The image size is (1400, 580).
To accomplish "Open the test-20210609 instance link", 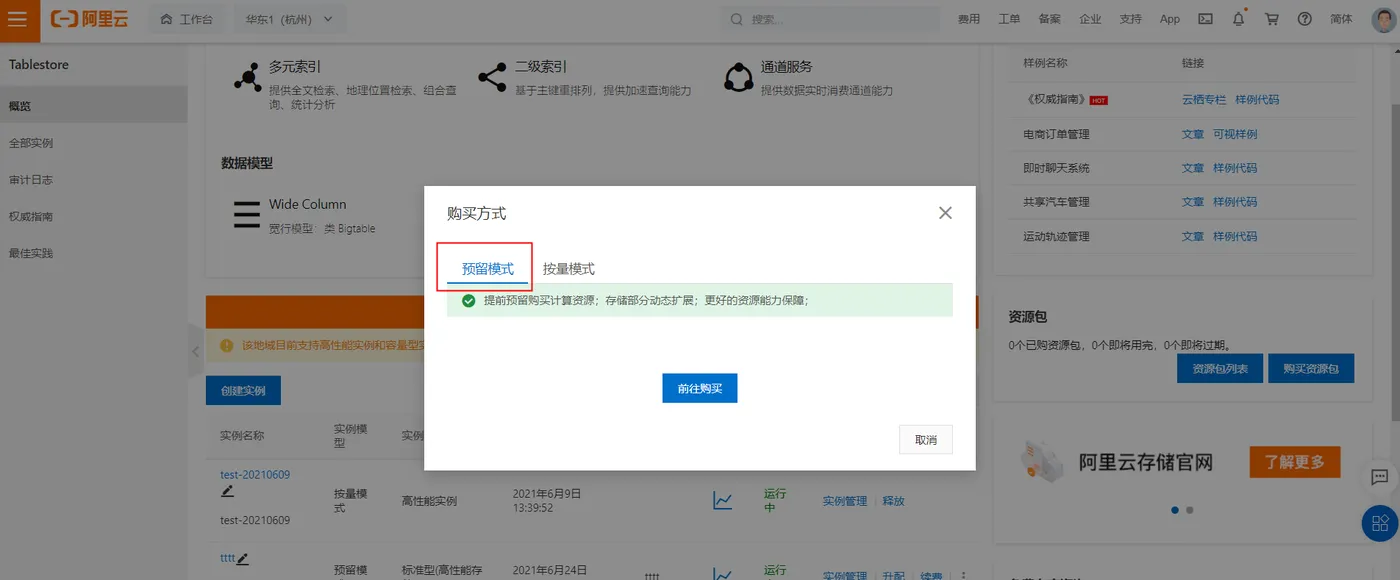I will click(255, 475).
